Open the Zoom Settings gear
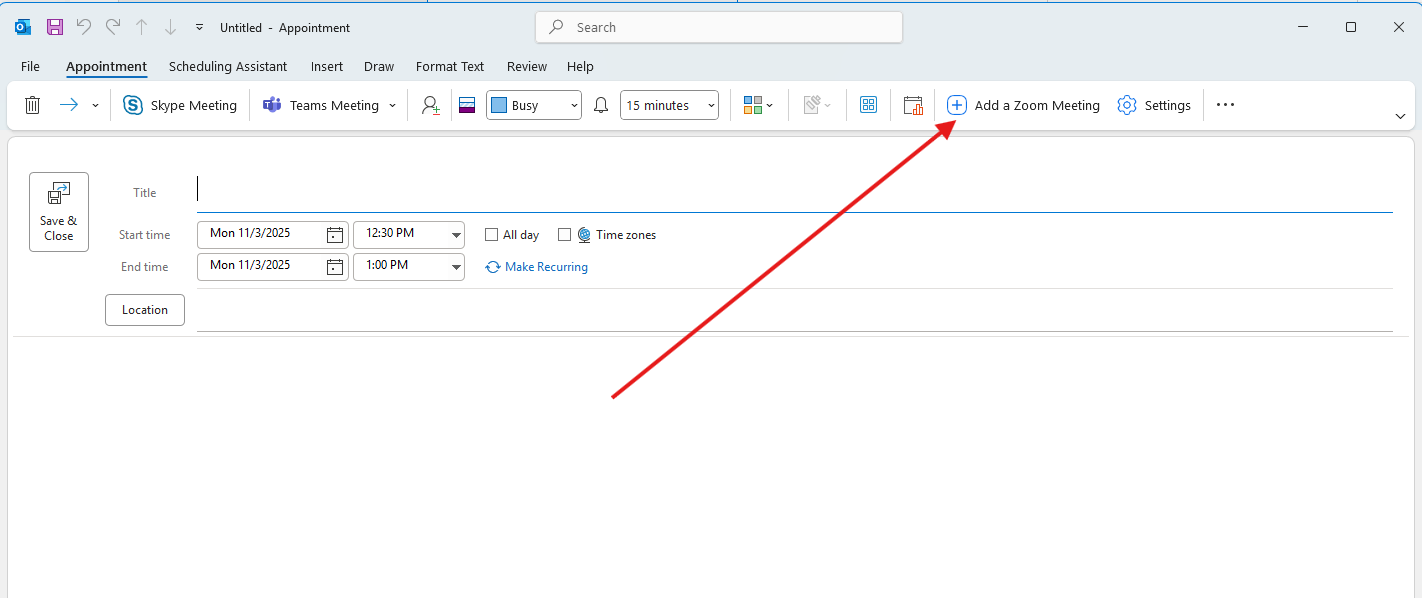 pyautogui.click(x=1154, y=105)
